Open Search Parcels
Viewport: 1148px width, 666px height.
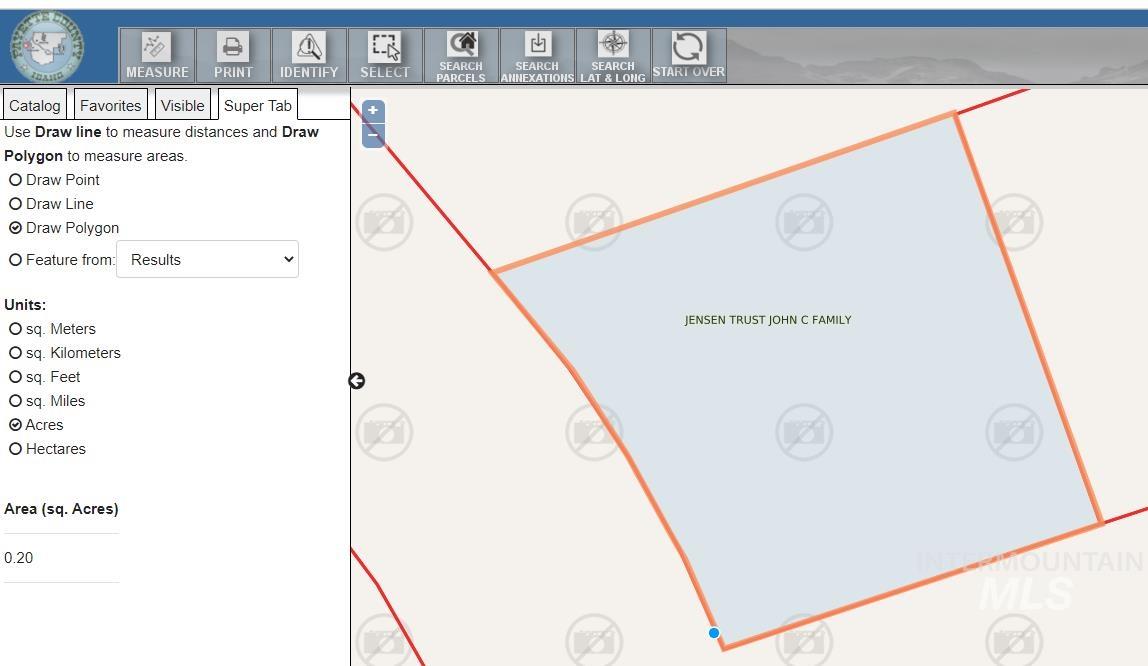[x=460, y=56]
